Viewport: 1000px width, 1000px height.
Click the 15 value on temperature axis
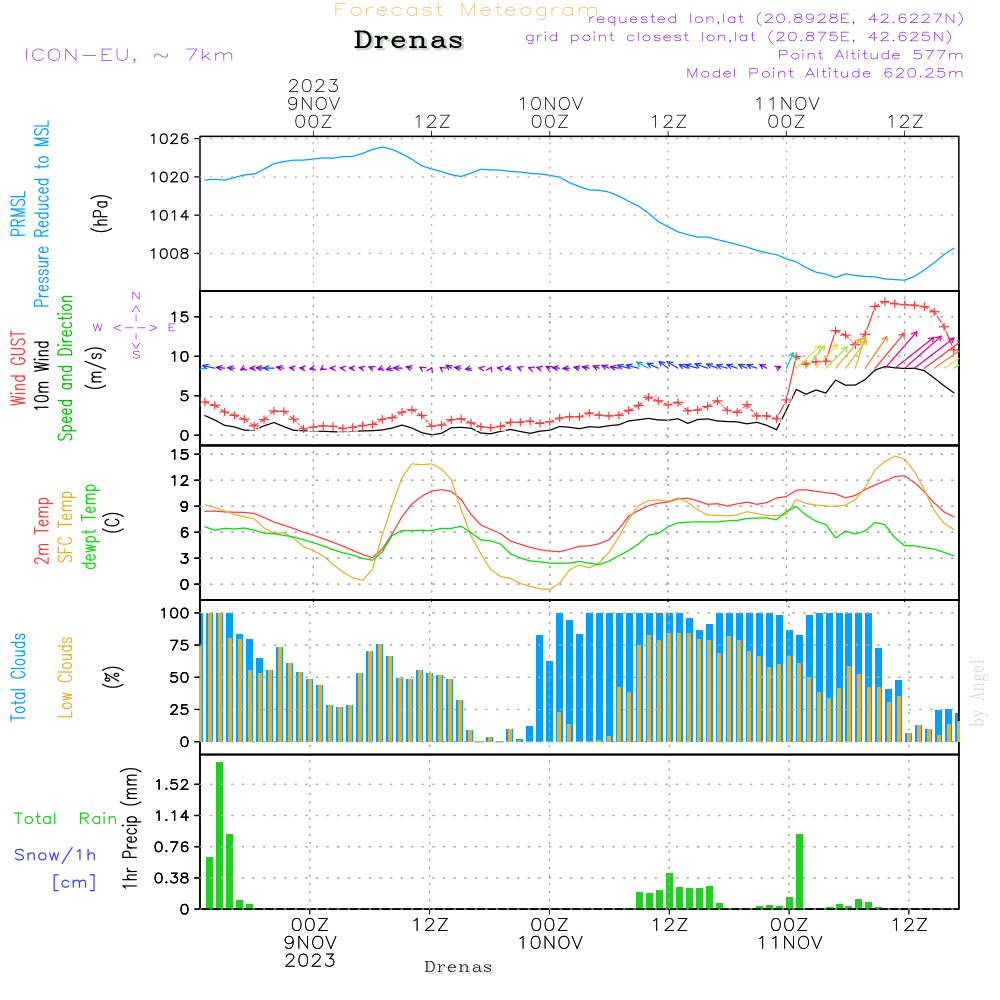coord(180,455)
